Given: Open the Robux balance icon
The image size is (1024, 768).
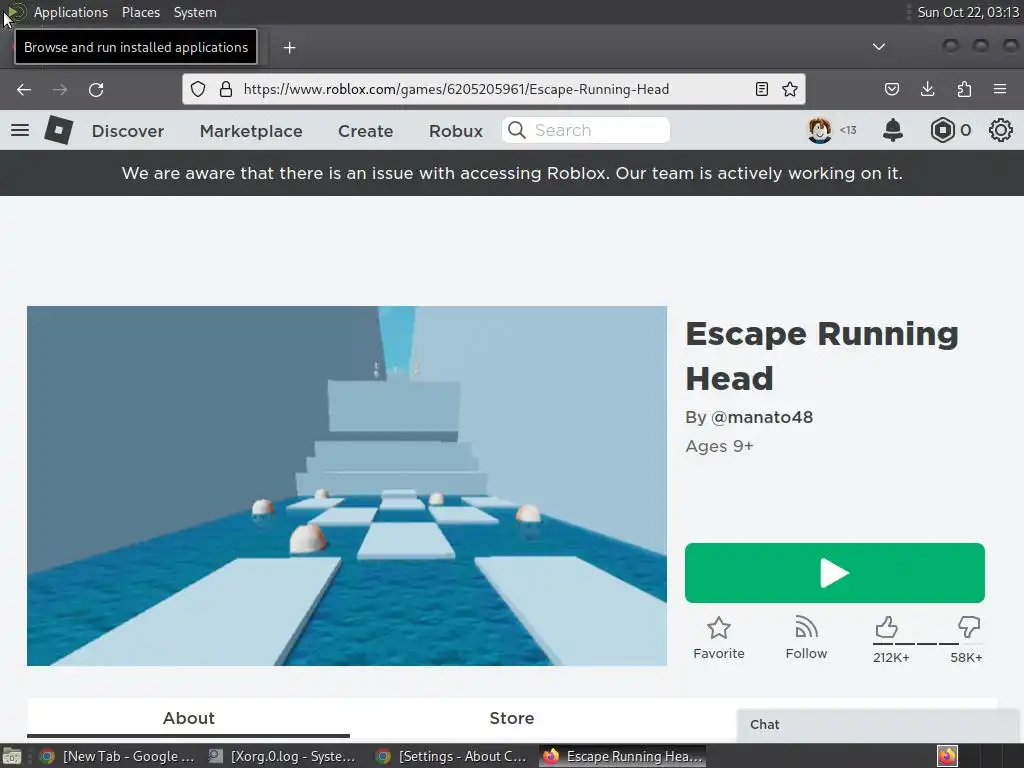Looking at the screenshot, I should [942, 130].
